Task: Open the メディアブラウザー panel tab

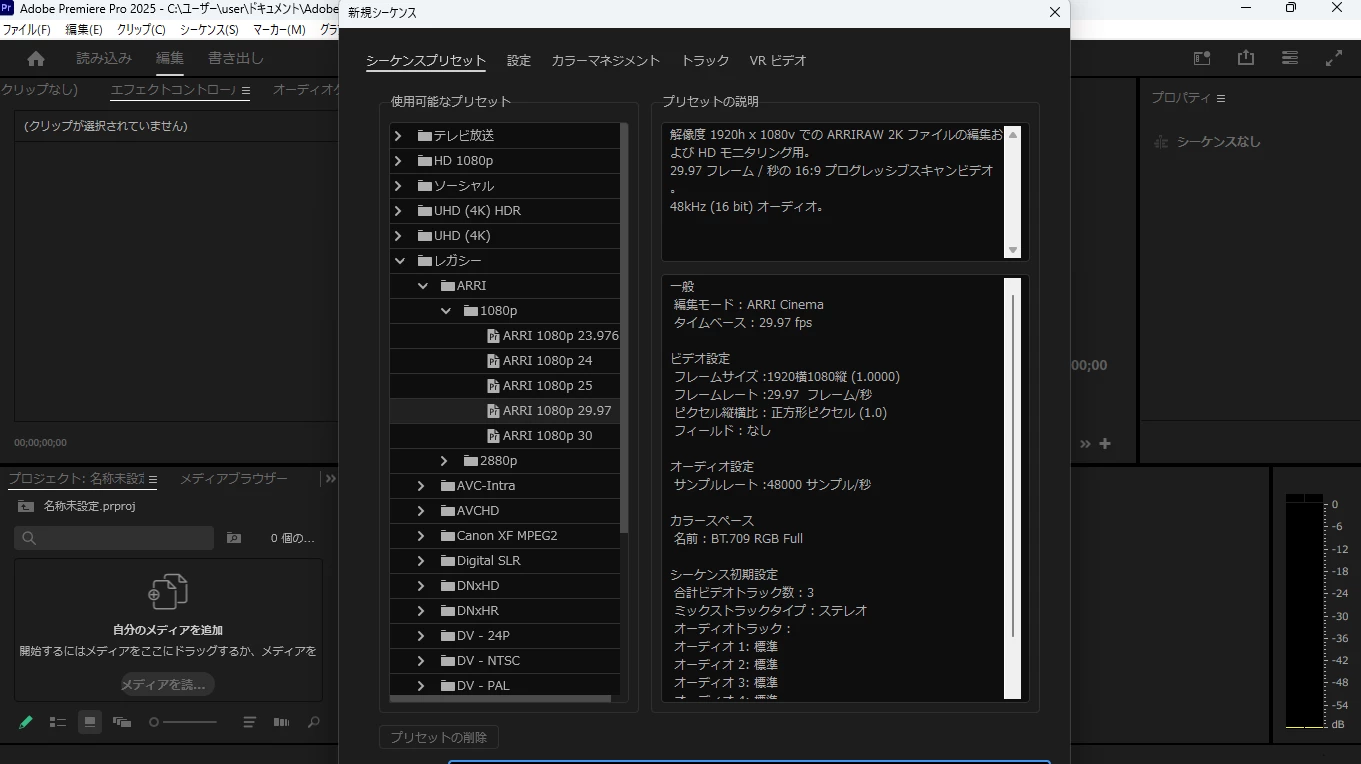Action: pyautogui.click(x=234, y=479)
